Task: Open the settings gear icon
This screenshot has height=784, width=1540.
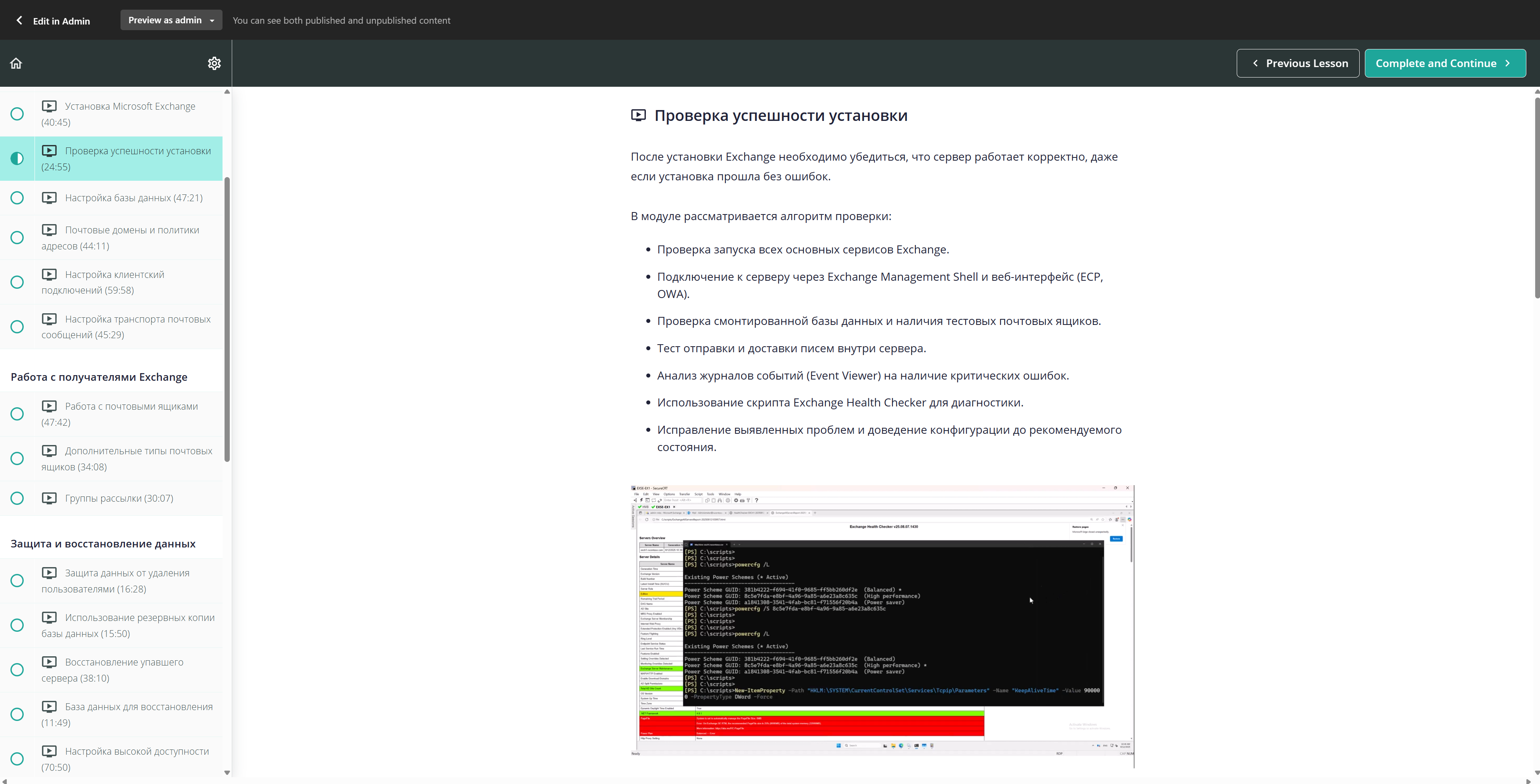Action: click(214, 63)
